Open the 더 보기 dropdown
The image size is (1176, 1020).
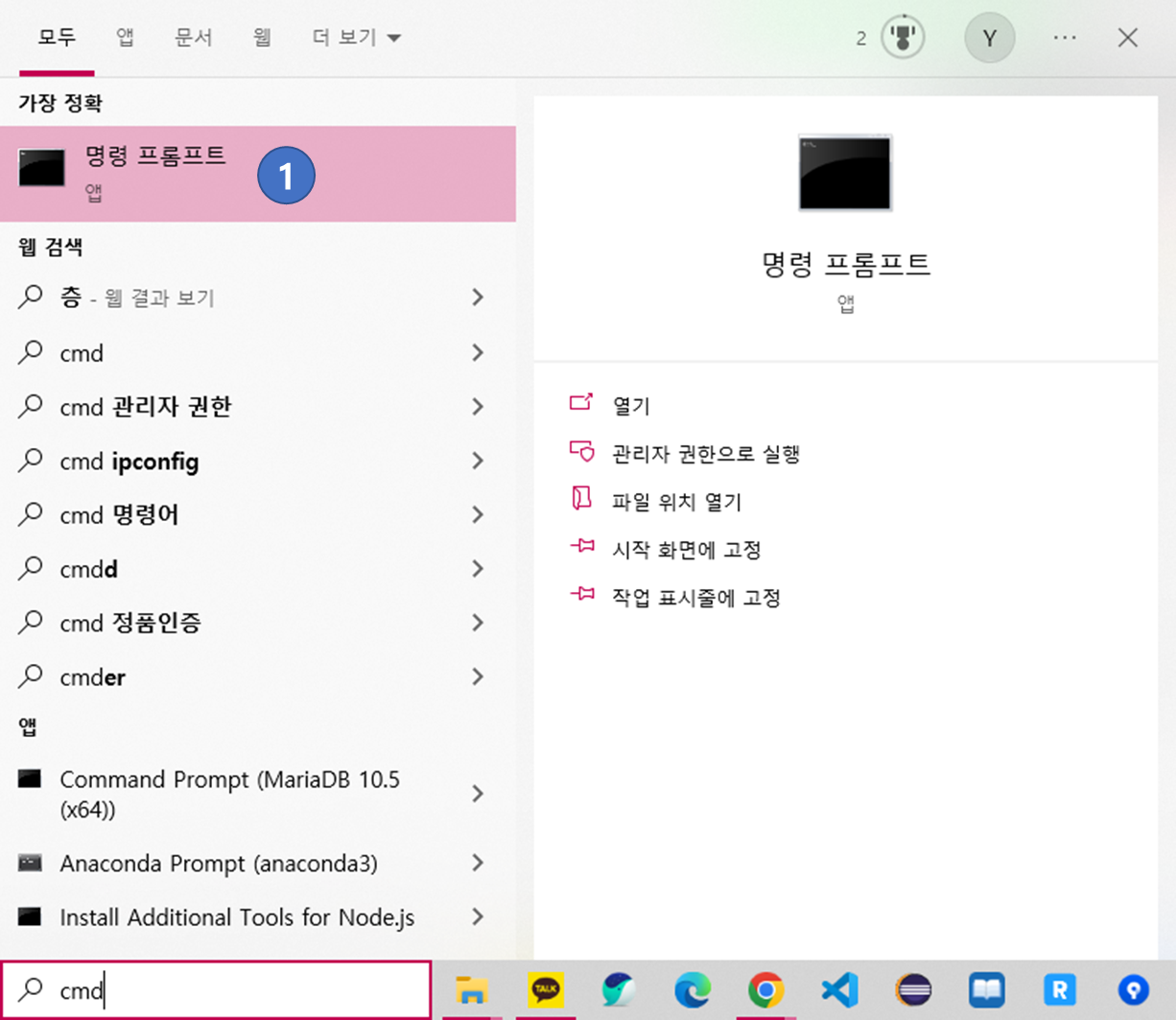pos(356,37)
